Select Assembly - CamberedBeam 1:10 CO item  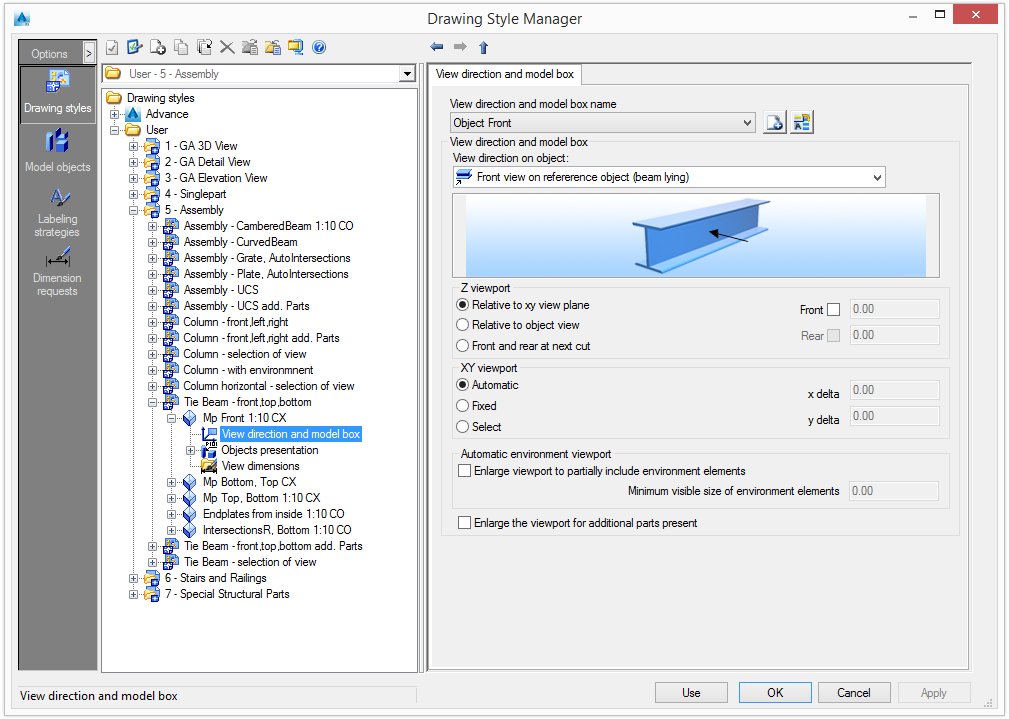click(268, 226)
